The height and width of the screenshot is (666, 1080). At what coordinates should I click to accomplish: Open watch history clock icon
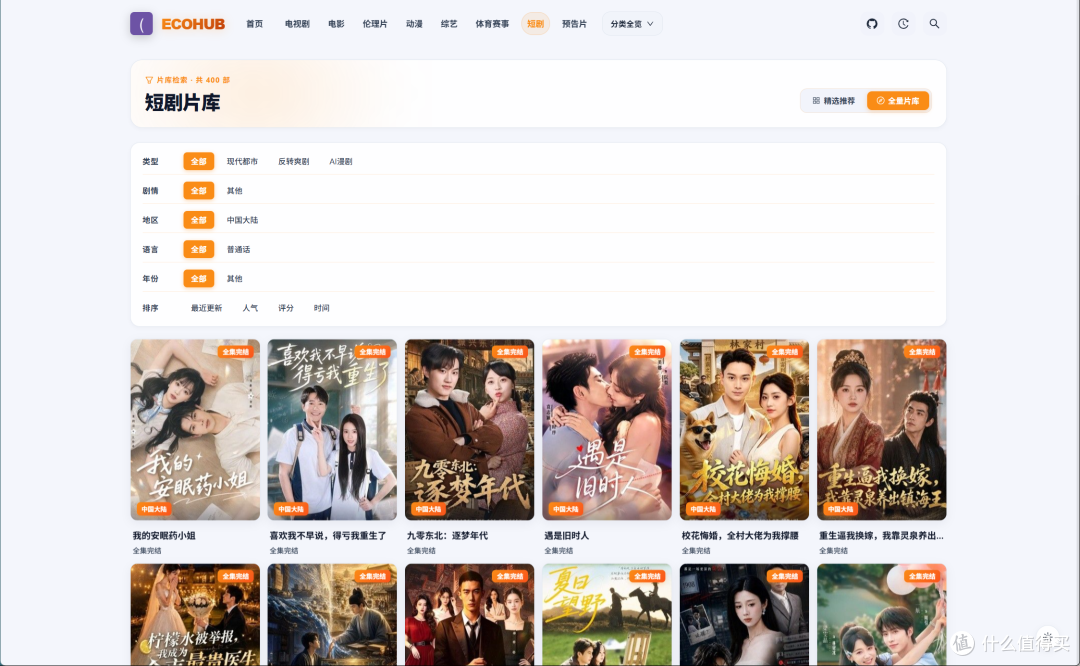pyautogui.click(x=903, y=23)
